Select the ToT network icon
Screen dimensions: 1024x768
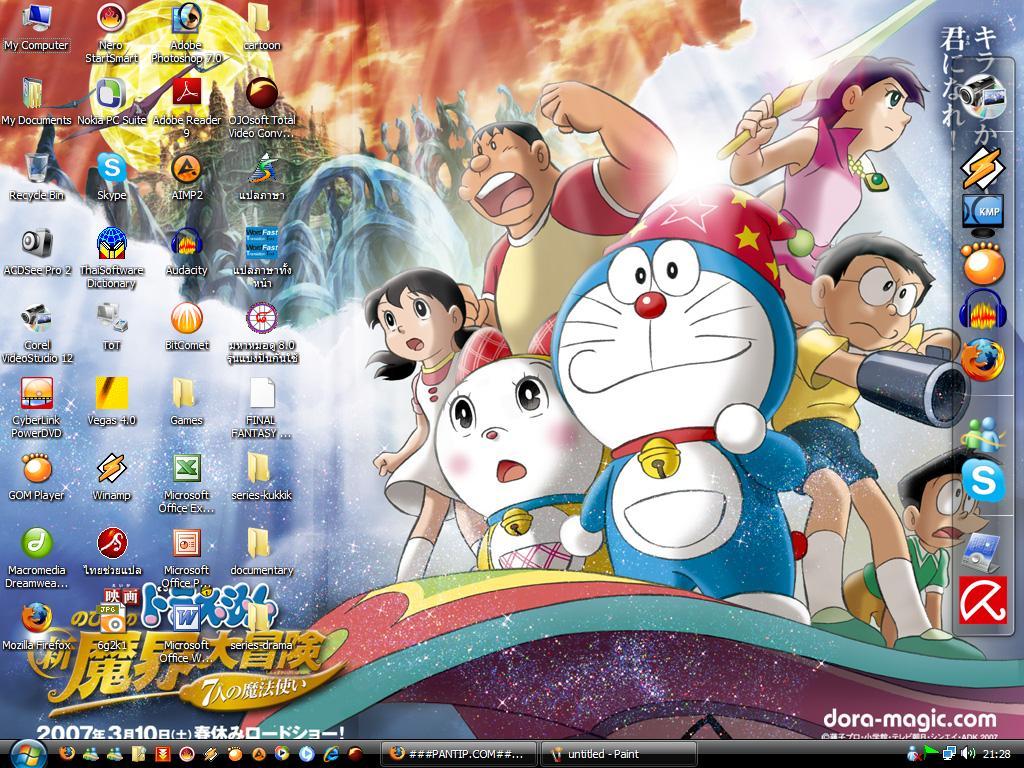(x=112, y=327)
